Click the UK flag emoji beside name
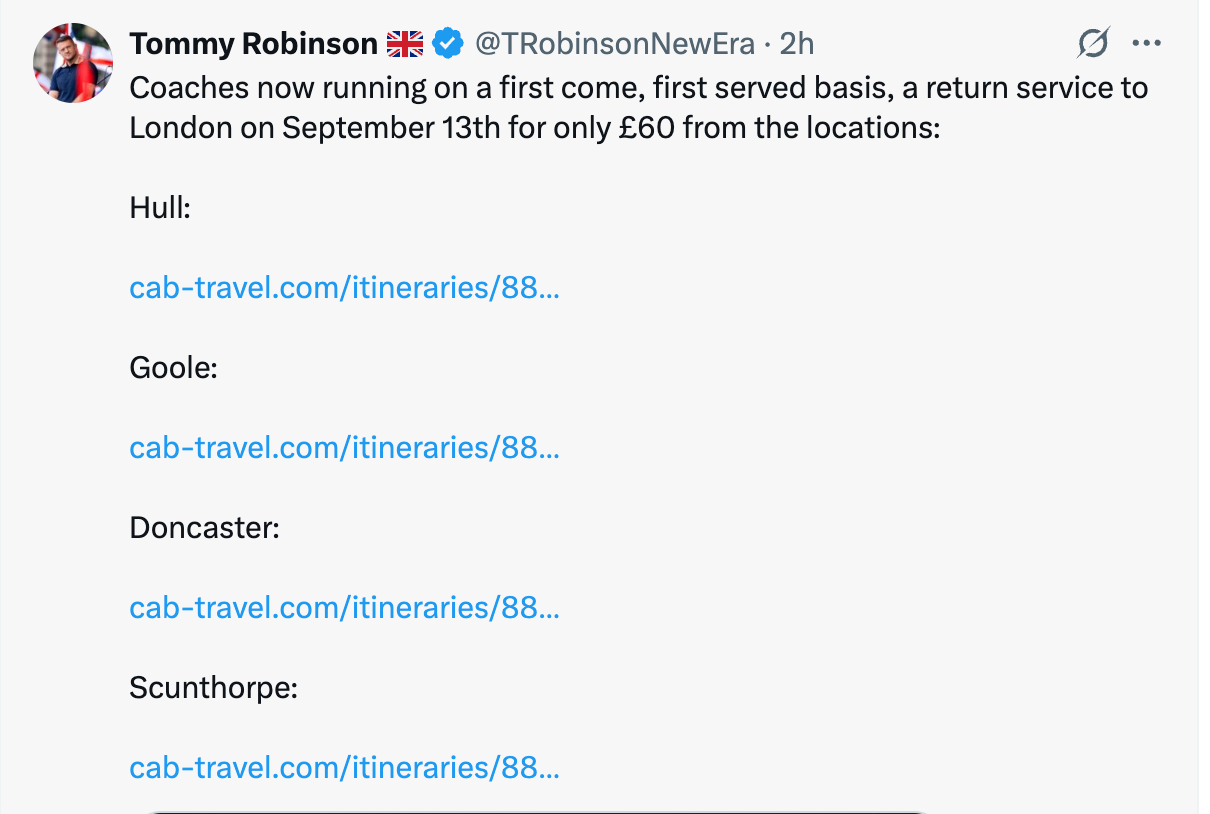Viewport: 1210px width, 814px height. [x=405, y=44]
